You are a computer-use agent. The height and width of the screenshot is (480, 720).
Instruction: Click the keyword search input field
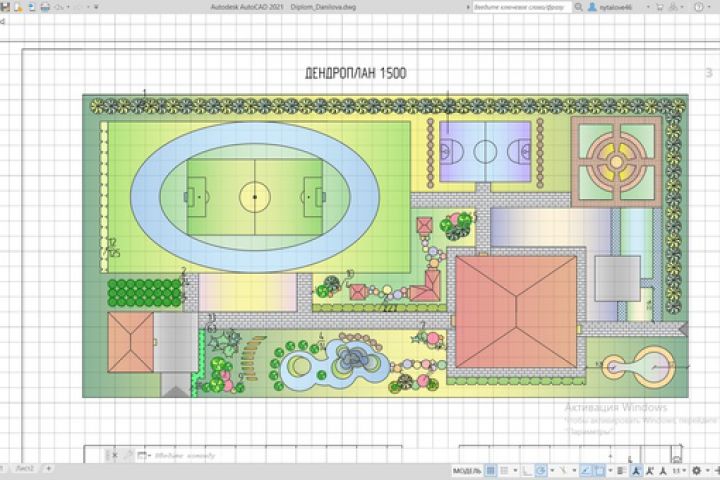(521, 7)
